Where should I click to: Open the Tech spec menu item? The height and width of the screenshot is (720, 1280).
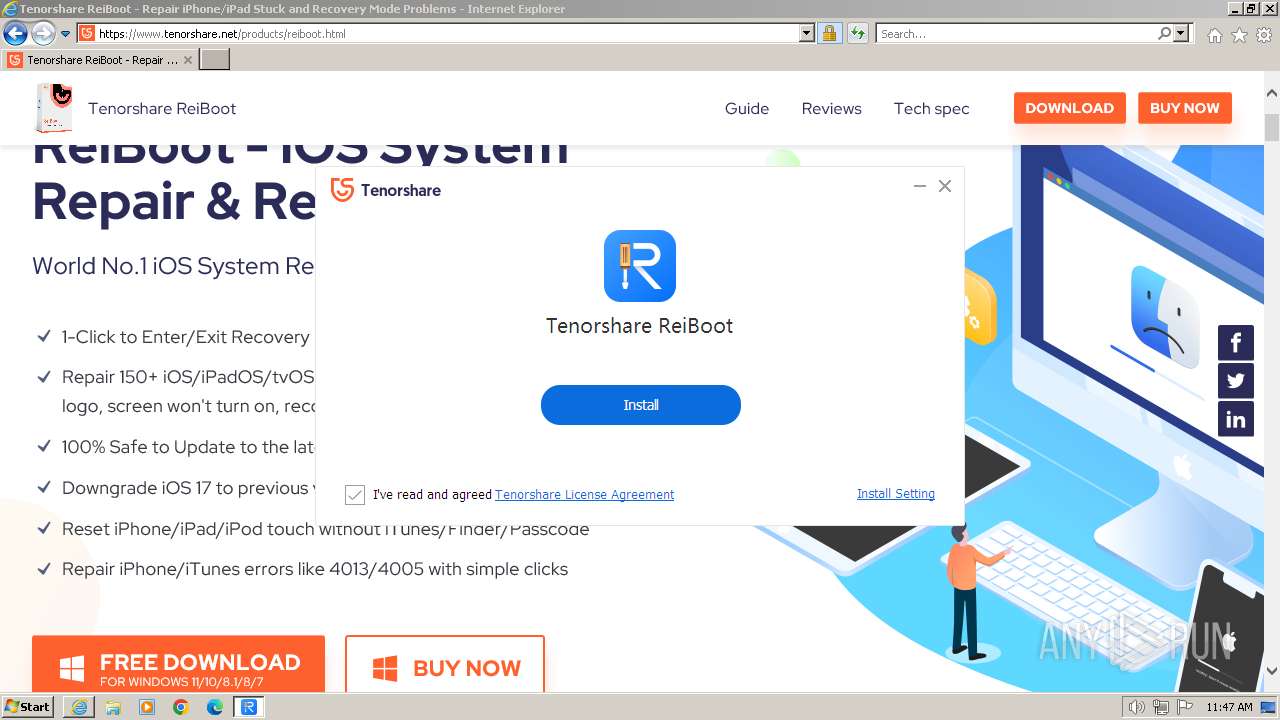pyautogui.click(x=931, y=108)
